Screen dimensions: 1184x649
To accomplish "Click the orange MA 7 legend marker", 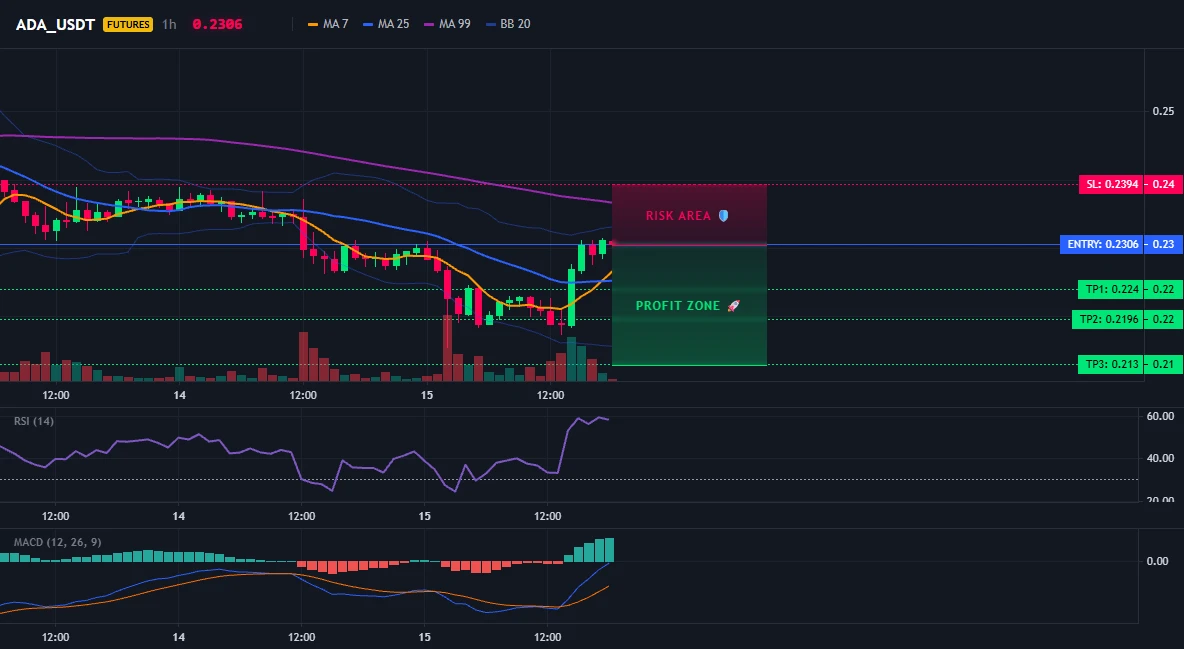I will (x=313, y=24).
